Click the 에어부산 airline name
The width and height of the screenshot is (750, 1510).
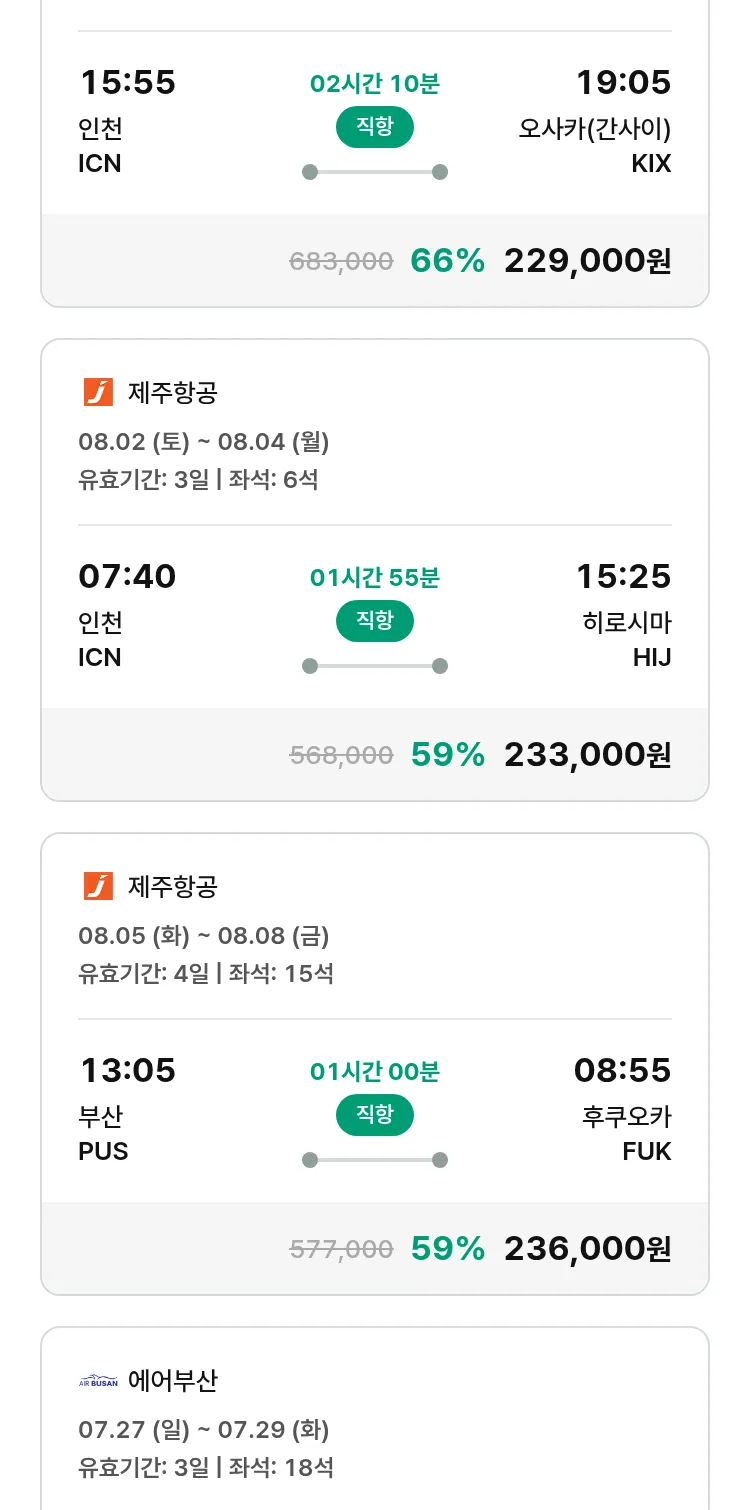(x=173, y=1381)
